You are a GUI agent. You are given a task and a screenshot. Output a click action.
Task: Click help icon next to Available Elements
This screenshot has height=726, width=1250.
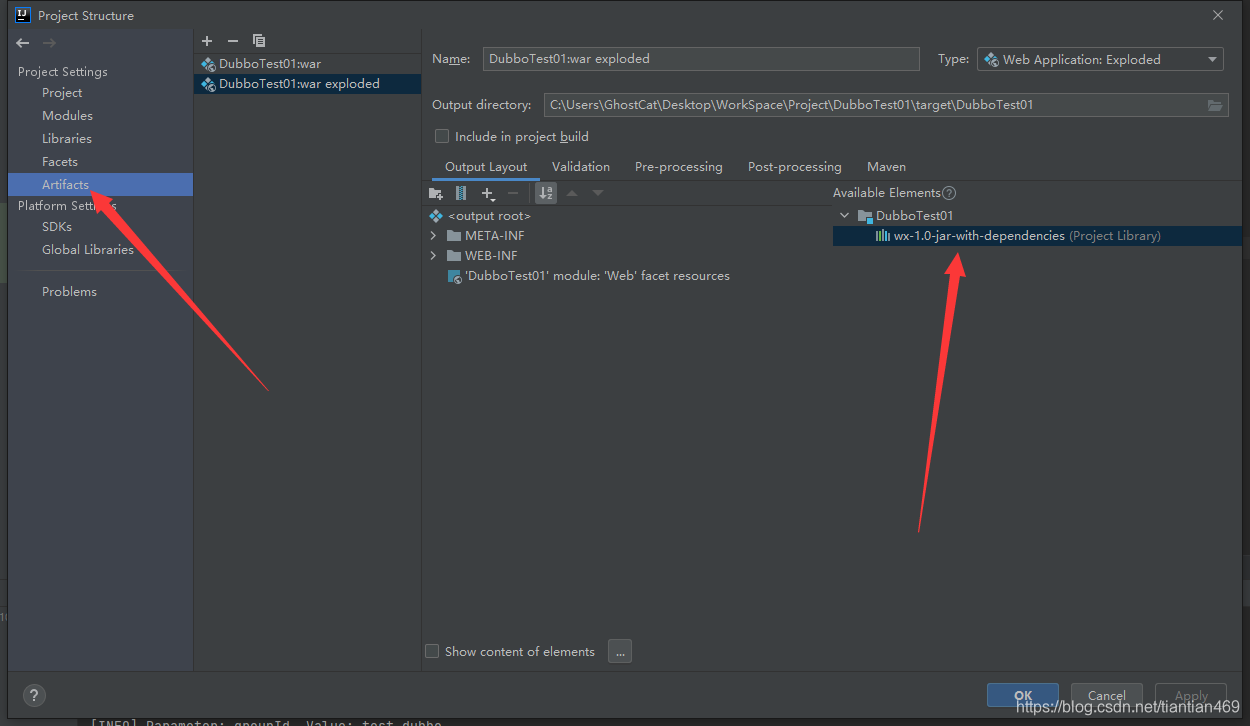pyautogui.click(x=949, y=193)
